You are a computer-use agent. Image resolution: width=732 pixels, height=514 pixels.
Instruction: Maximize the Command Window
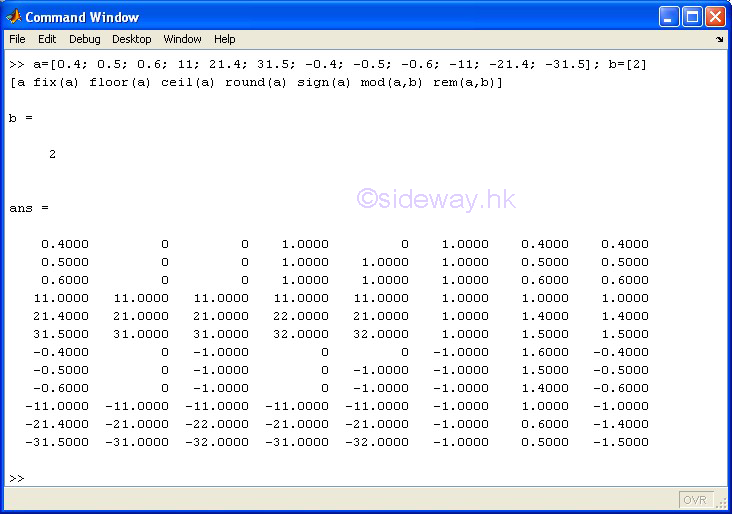692,17
